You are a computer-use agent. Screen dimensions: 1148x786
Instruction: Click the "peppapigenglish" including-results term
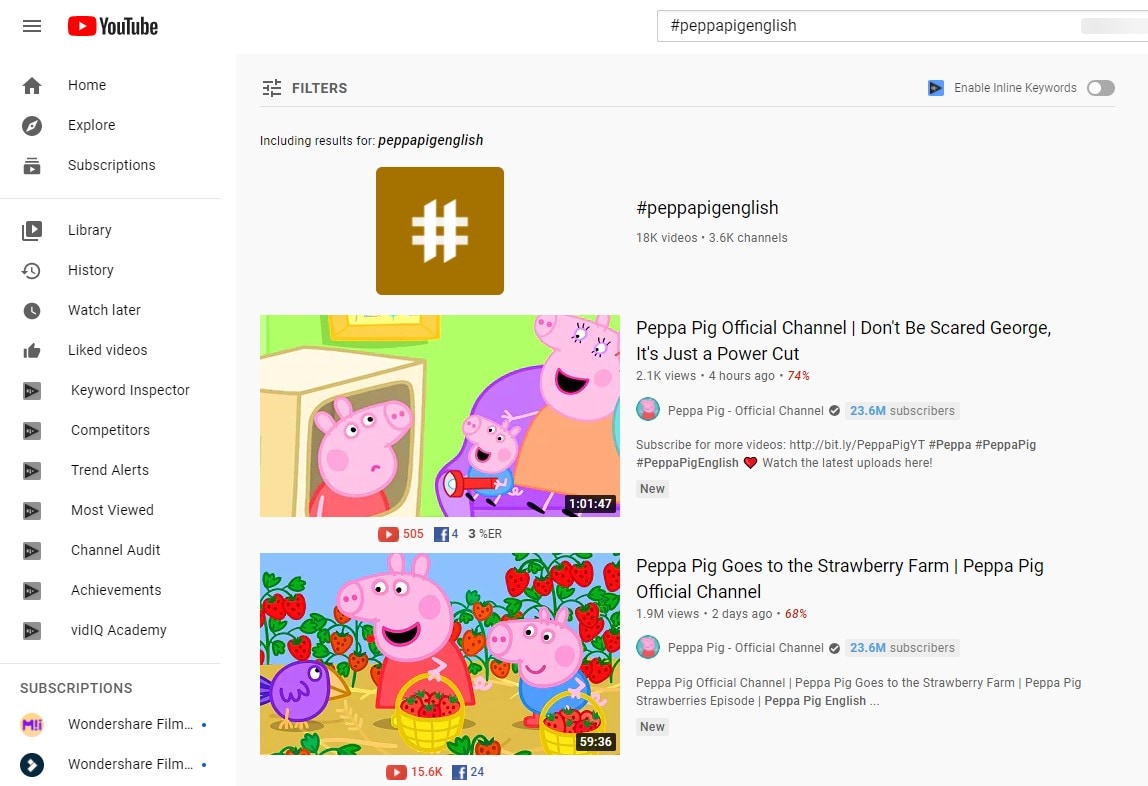(x=430, y=141)
